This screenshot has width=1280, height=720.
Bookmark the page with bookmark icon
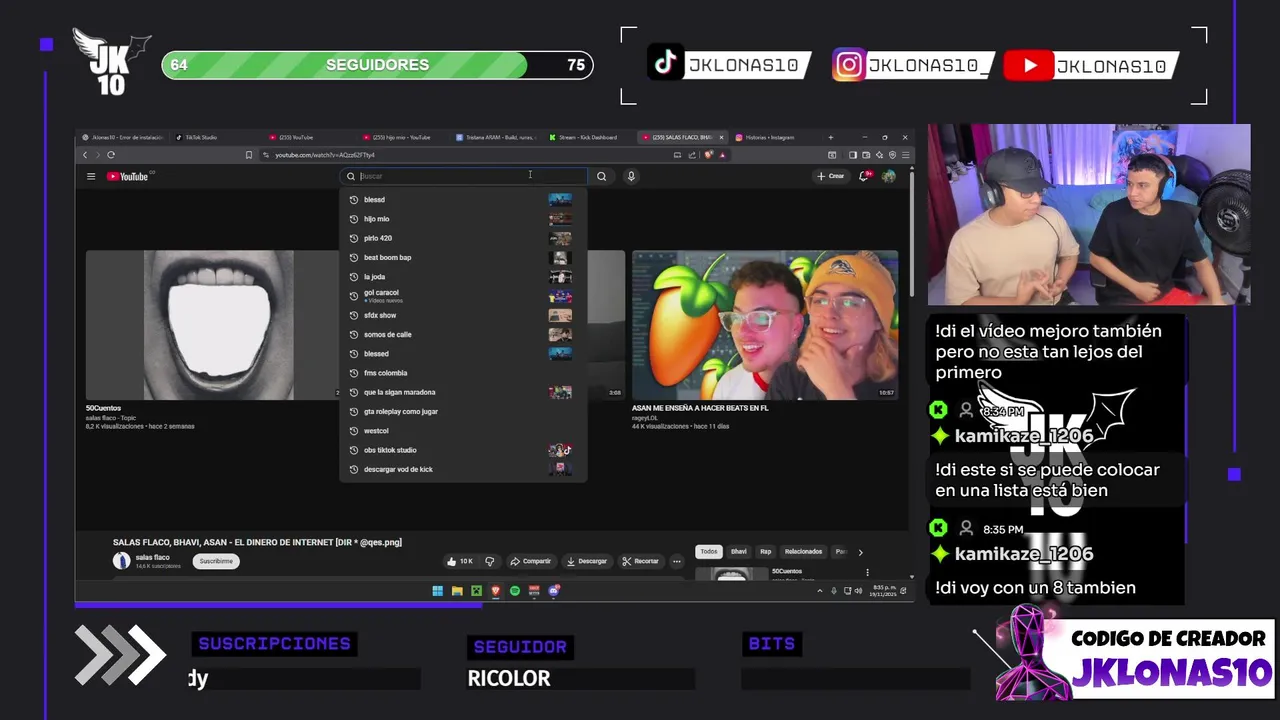pyautogui.click(x=249, y=155)
